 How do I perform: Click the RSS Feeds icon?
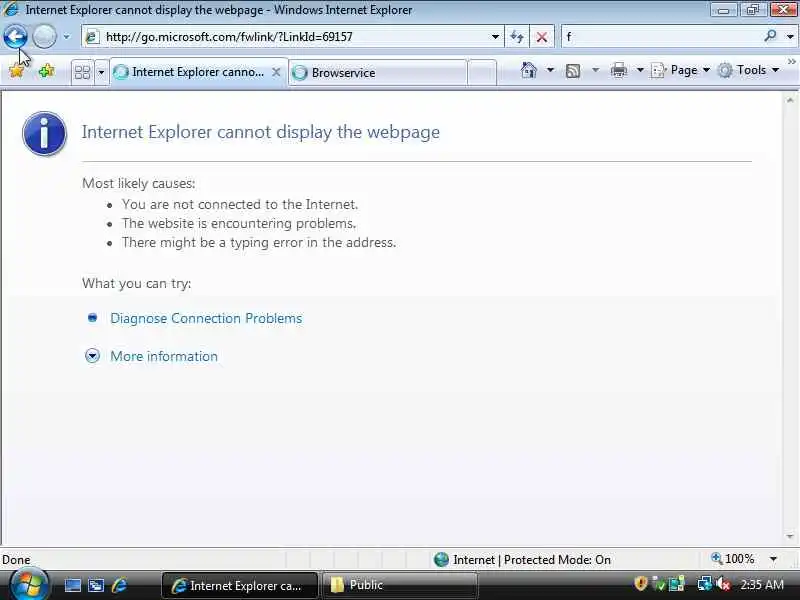573,71
